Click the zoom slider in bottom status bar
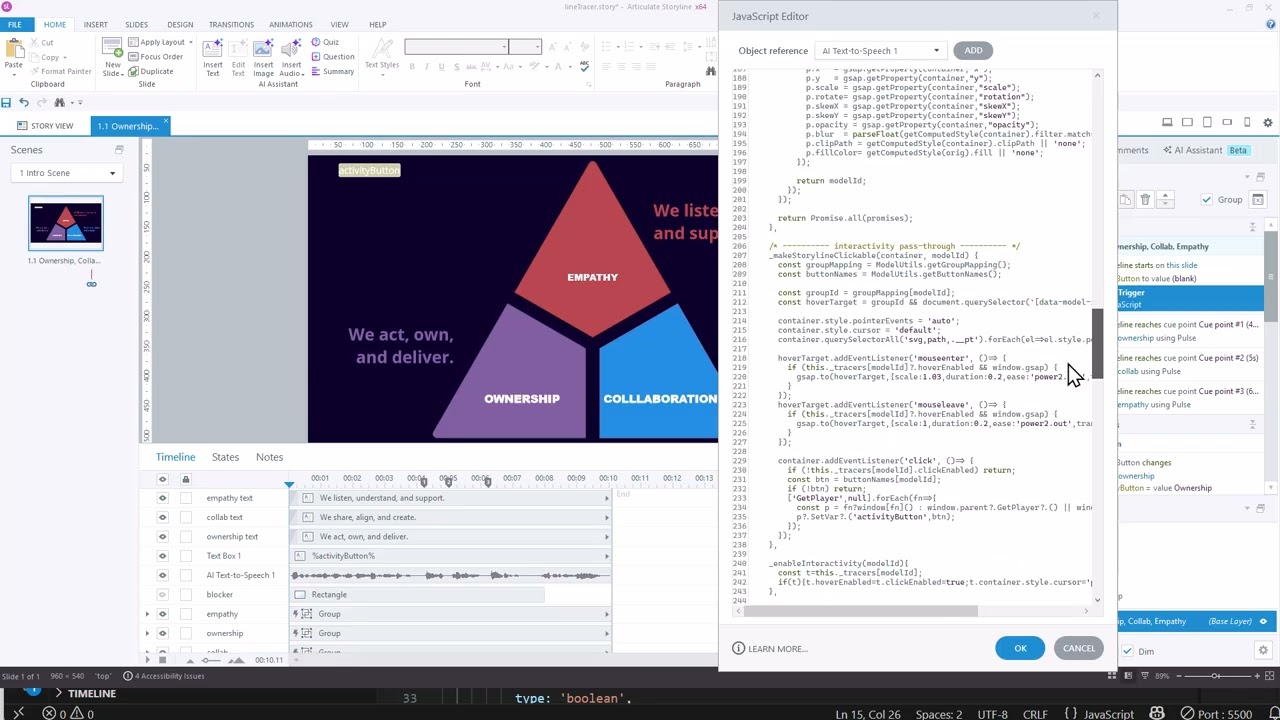This screenshot has width=1280, height=720. [x=1216, y=676]
